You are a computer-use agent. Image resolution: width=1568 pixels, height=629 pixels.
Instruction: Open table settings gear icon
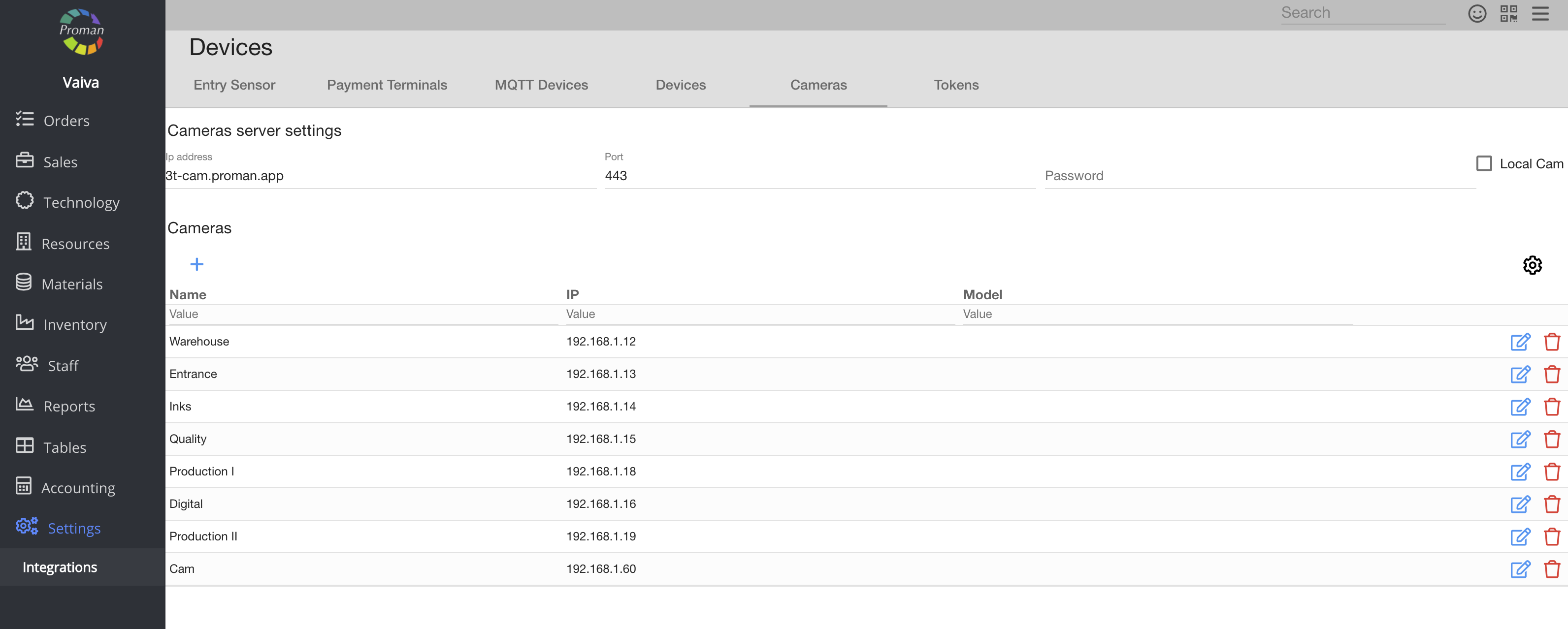click(x=1532, y=265)
